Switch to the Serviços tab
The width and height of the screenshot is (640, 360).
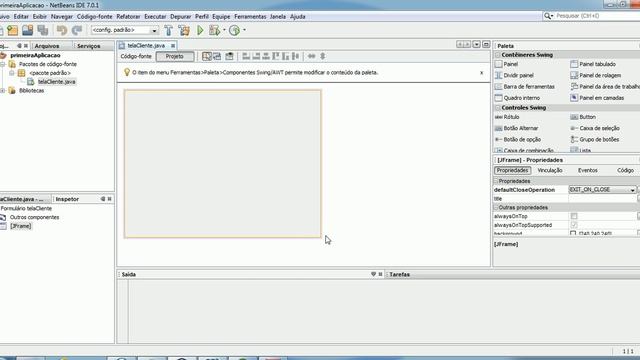click(x=89, y=46)
